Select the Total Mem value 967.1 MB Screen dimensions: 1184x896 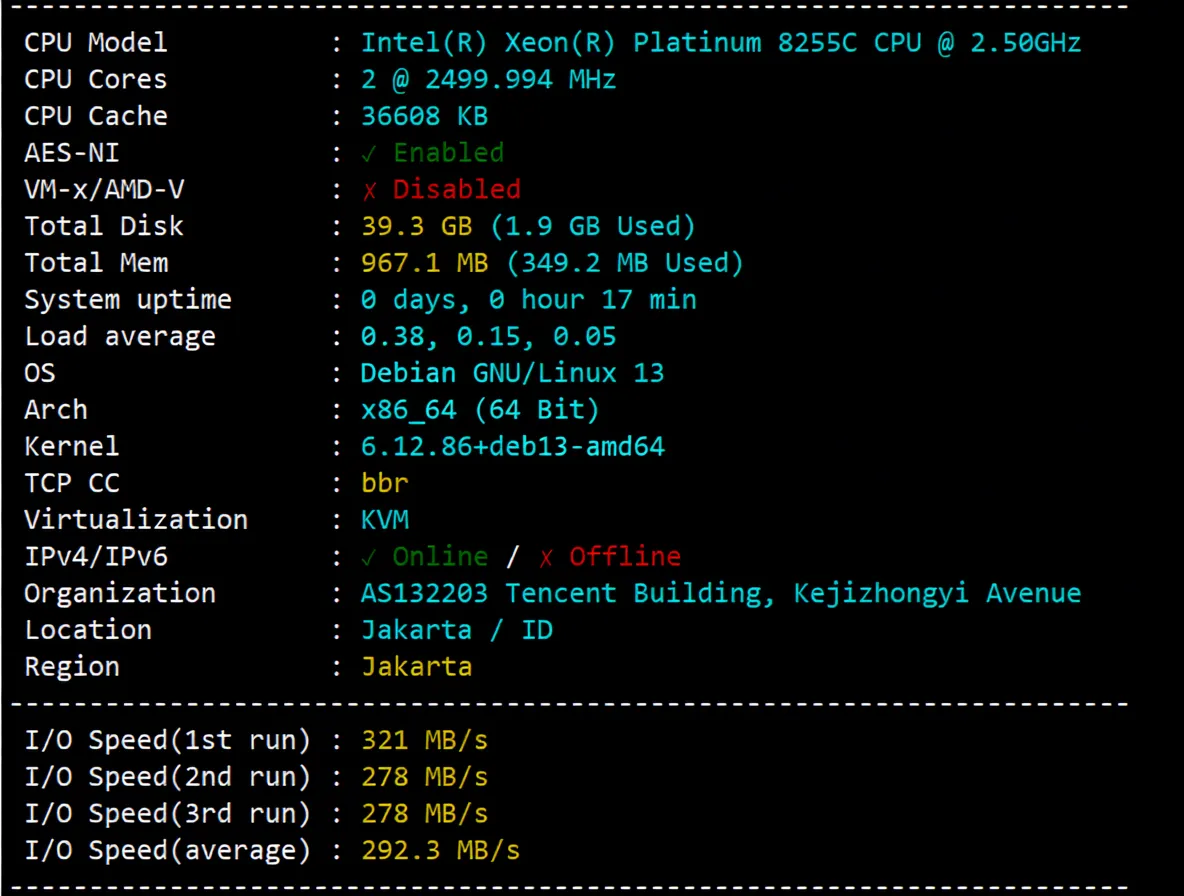pyautogui.click(x=424, y=263)
